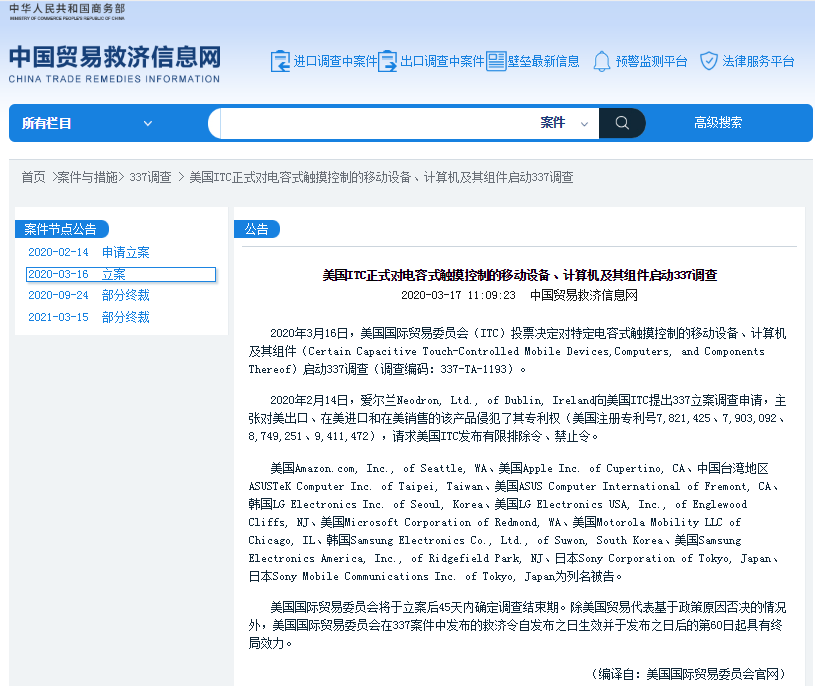
Task: Select the 公告 tab header
Action: 257,229
